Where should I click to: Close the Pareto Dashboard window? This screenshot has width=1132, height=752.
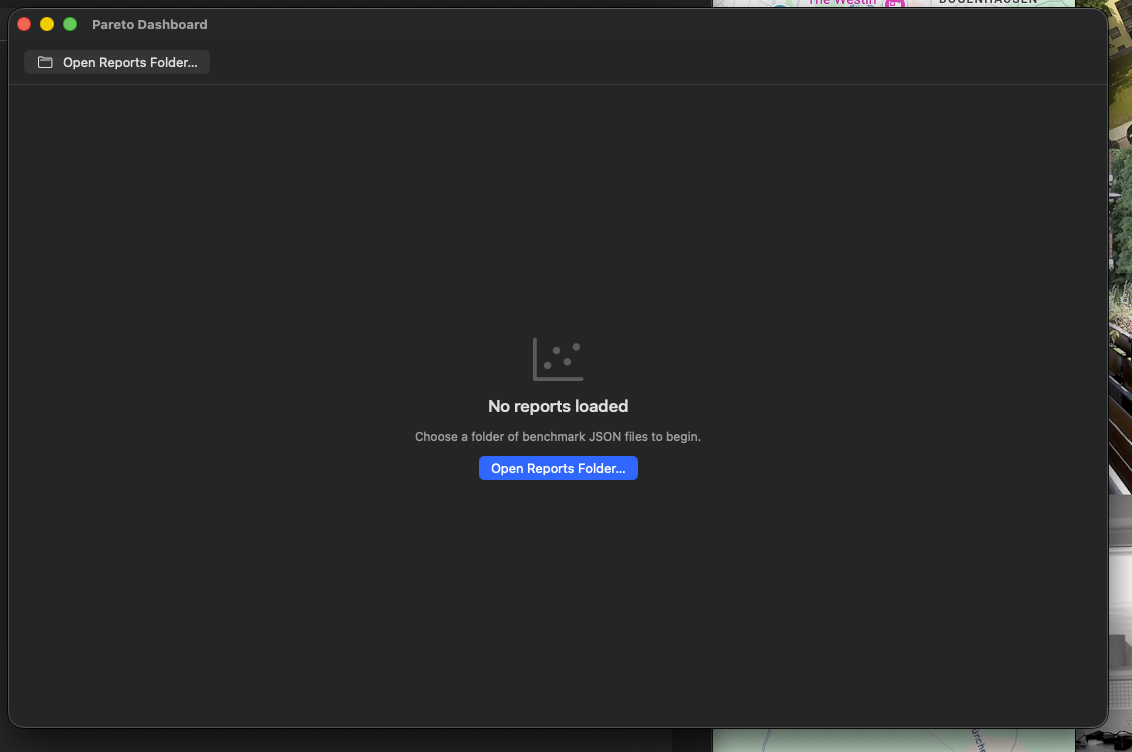coord(24,25)
